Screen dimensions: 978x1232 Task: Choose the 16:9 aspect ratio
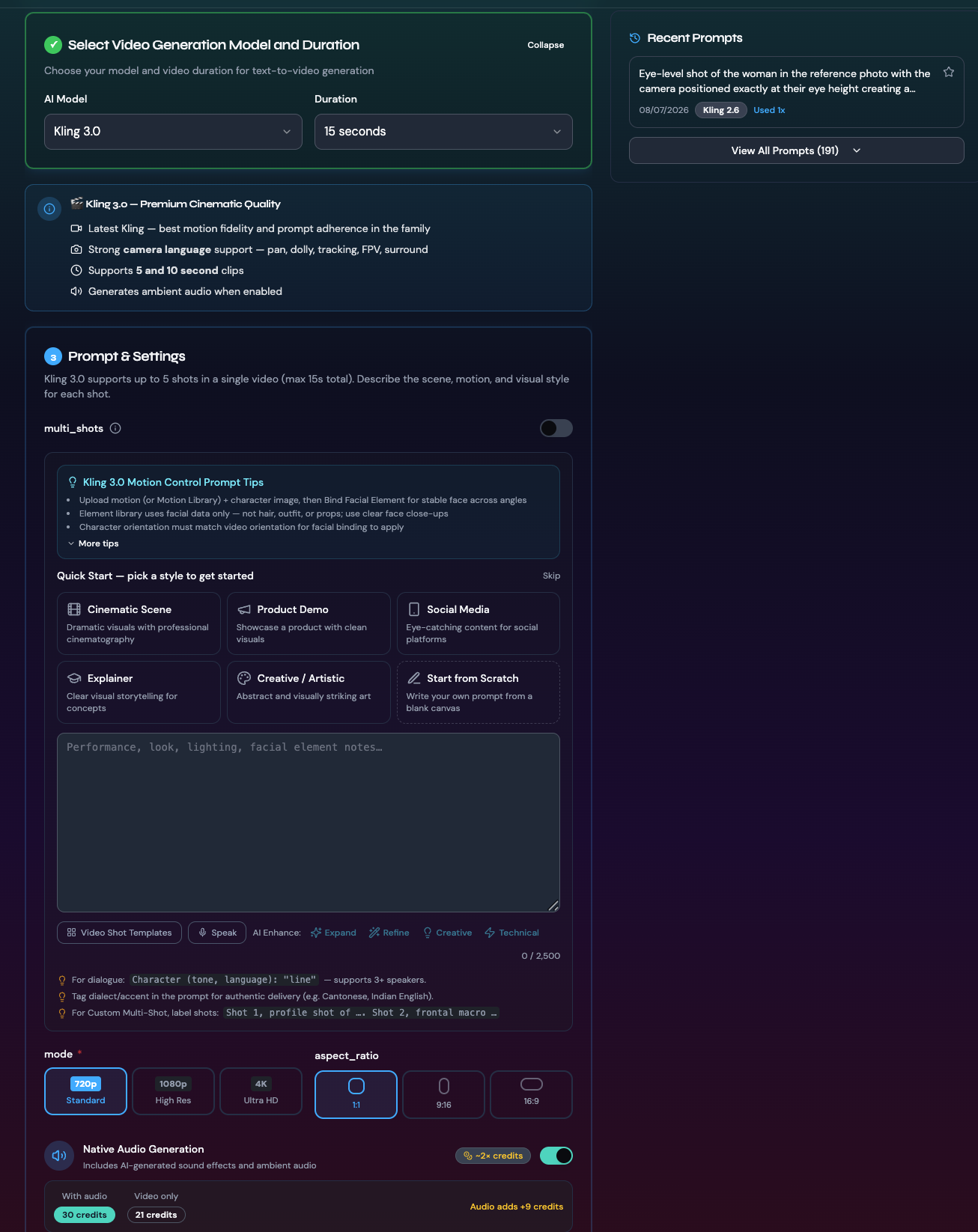tap(531, 1094)
